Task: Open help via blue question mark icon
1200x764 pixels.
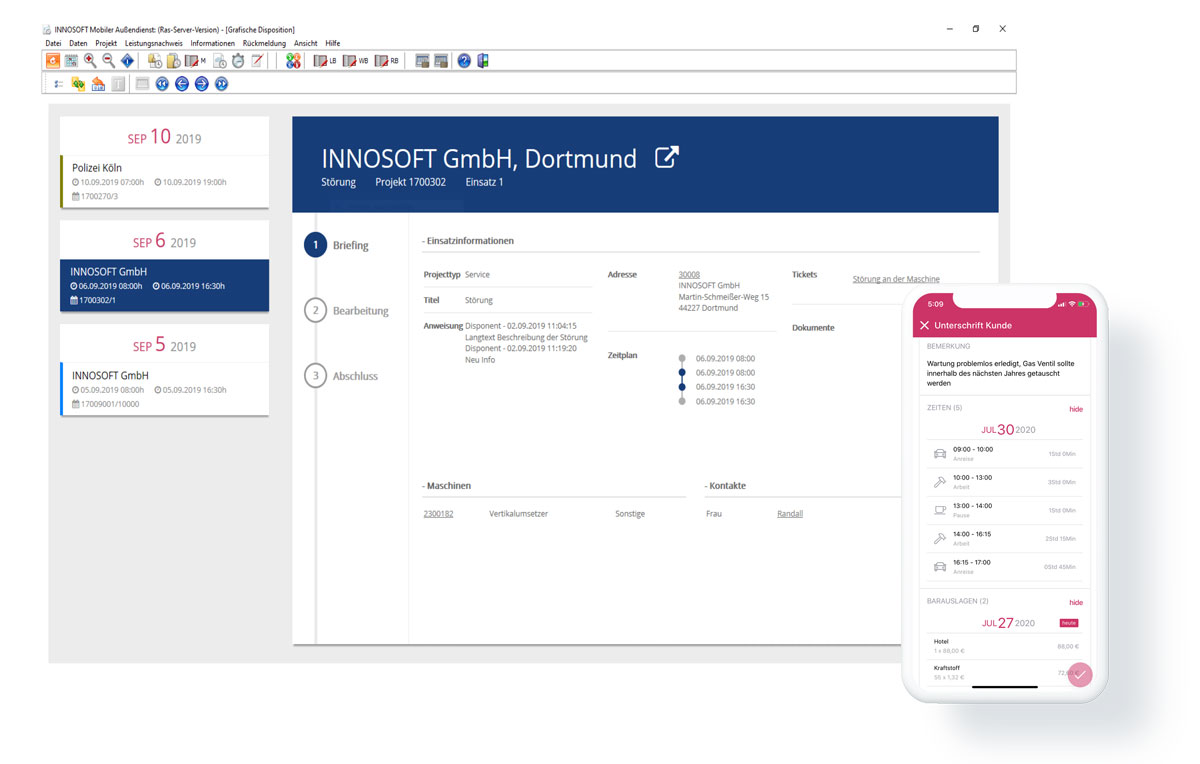Action: [x=464, y=61]
